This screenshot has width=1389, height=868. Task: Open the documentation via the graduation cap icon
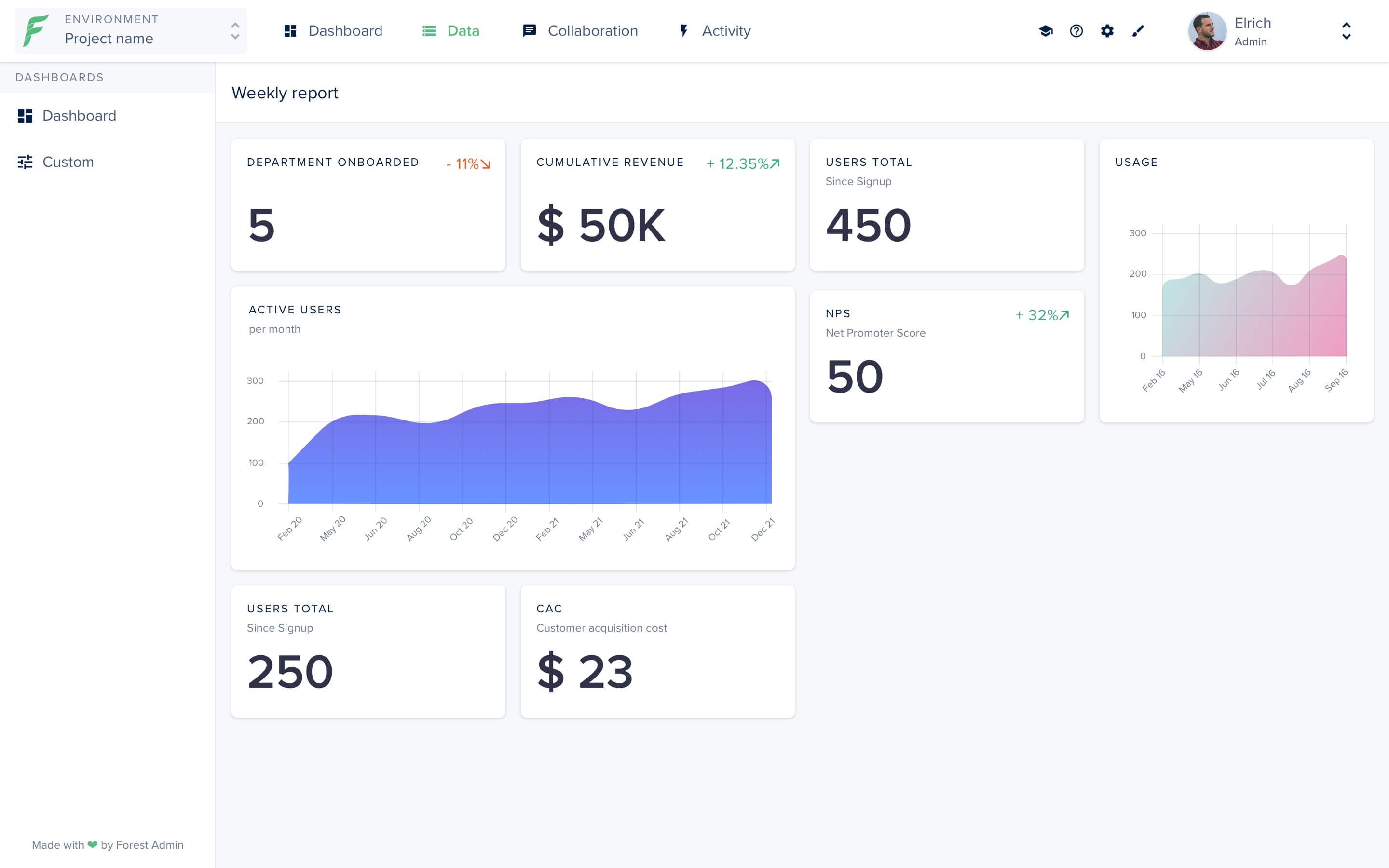(1047, 31)
